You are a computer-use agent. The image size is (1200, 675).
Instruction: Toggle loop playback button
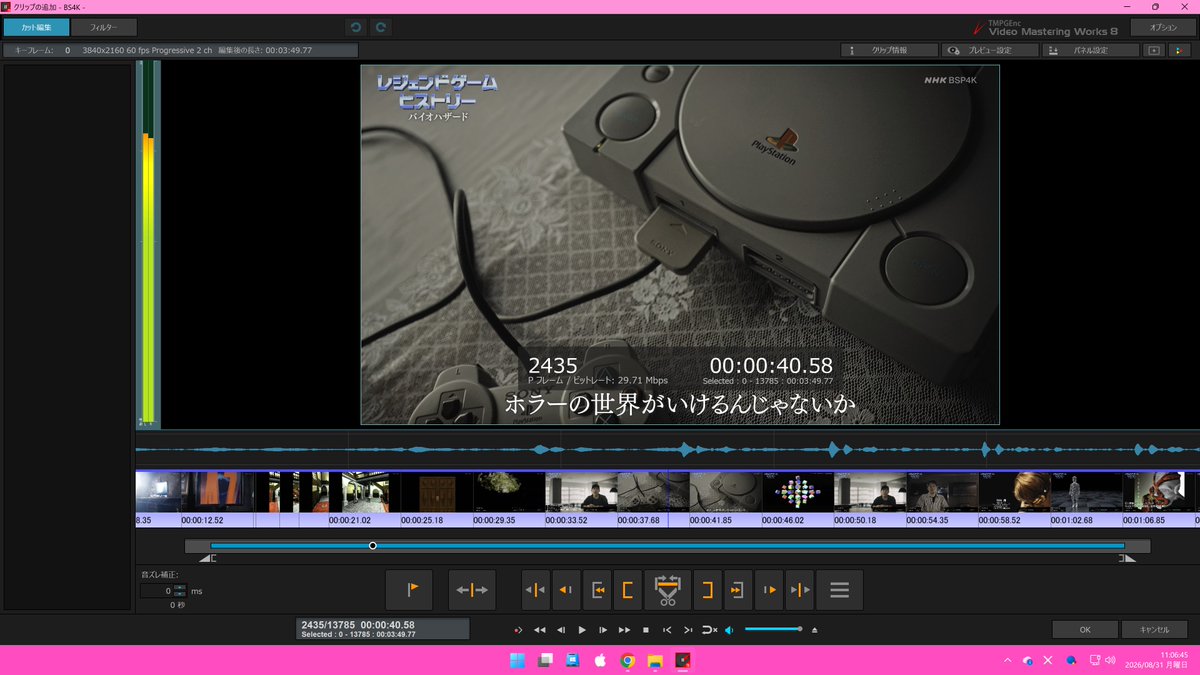point(709,630)
